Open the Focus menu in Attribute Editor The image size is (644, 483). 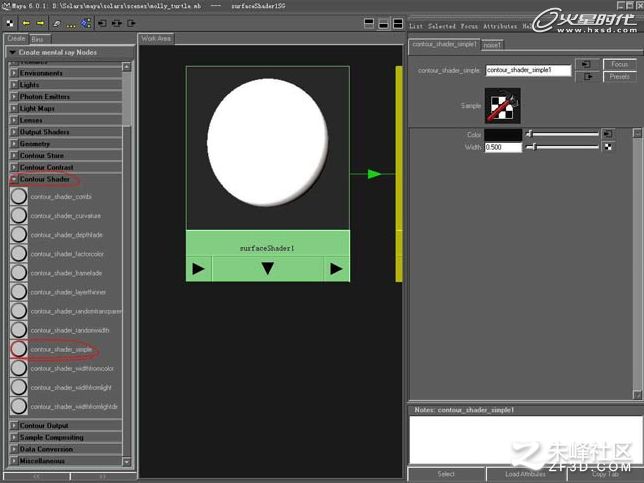pos(469,26)
